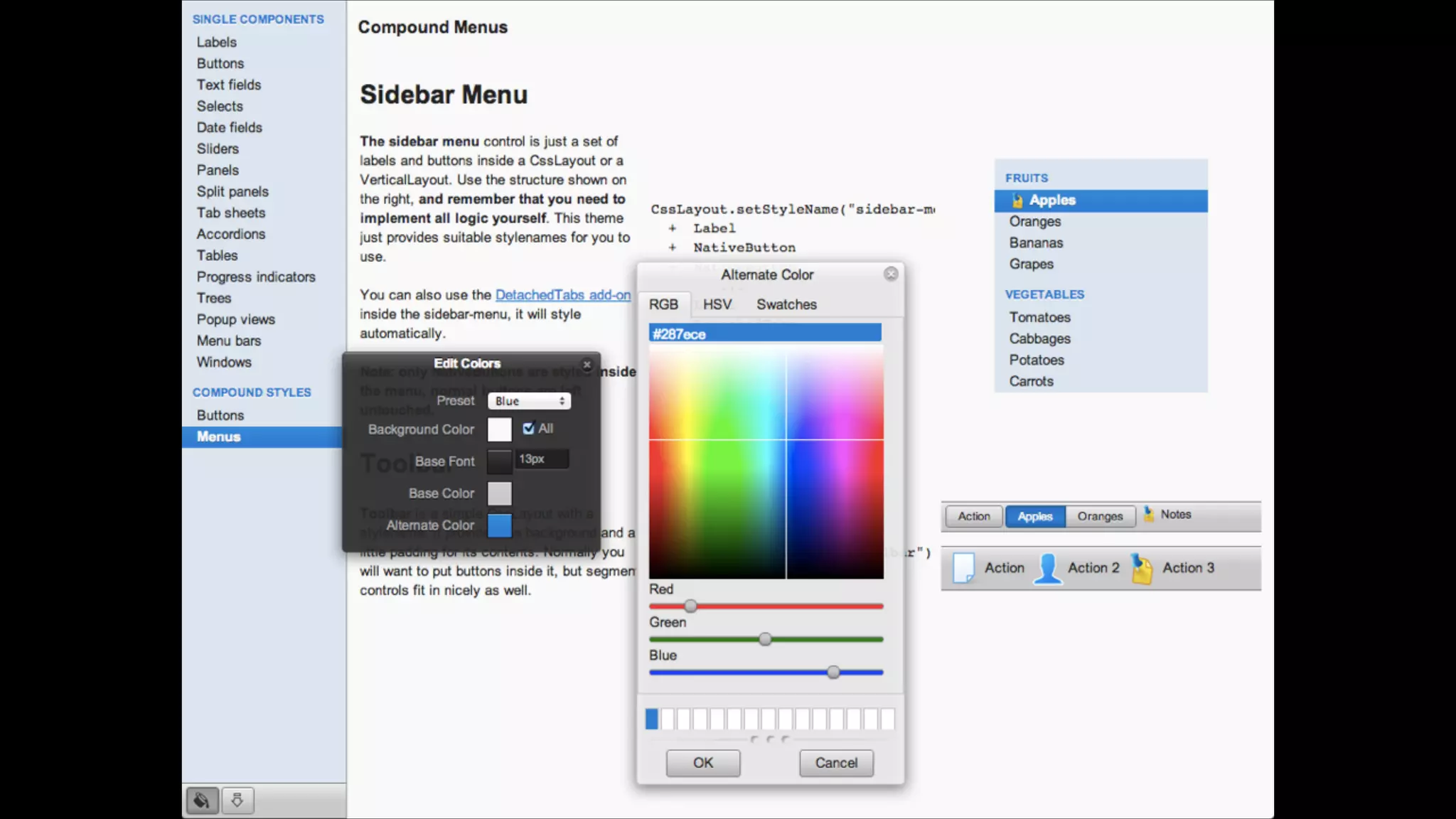Open the Preset dropdown set to Blue

click(529, 401)
